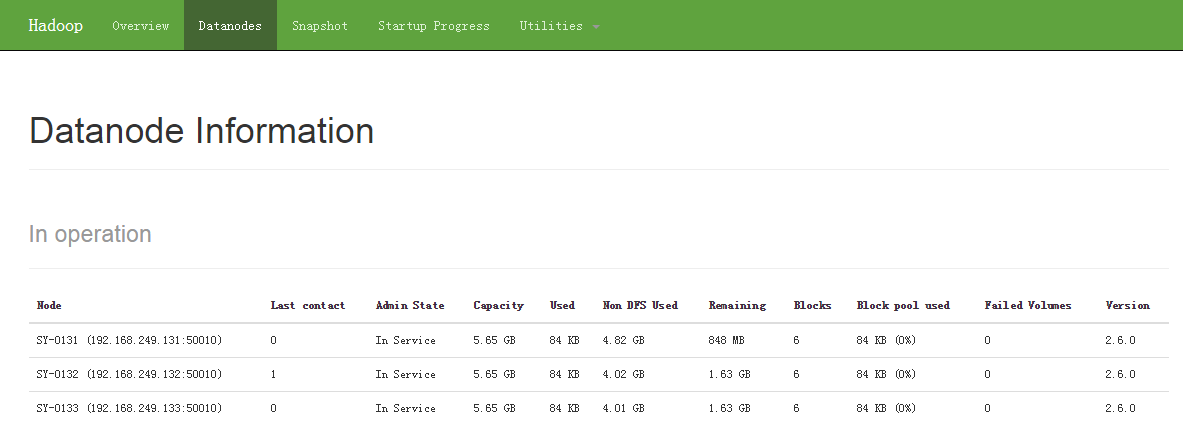The width and height of the screenshot is (1183, 436).
Task: Click the Datanode Information heading
Action: pyautogui.click(x=201, y=131)
